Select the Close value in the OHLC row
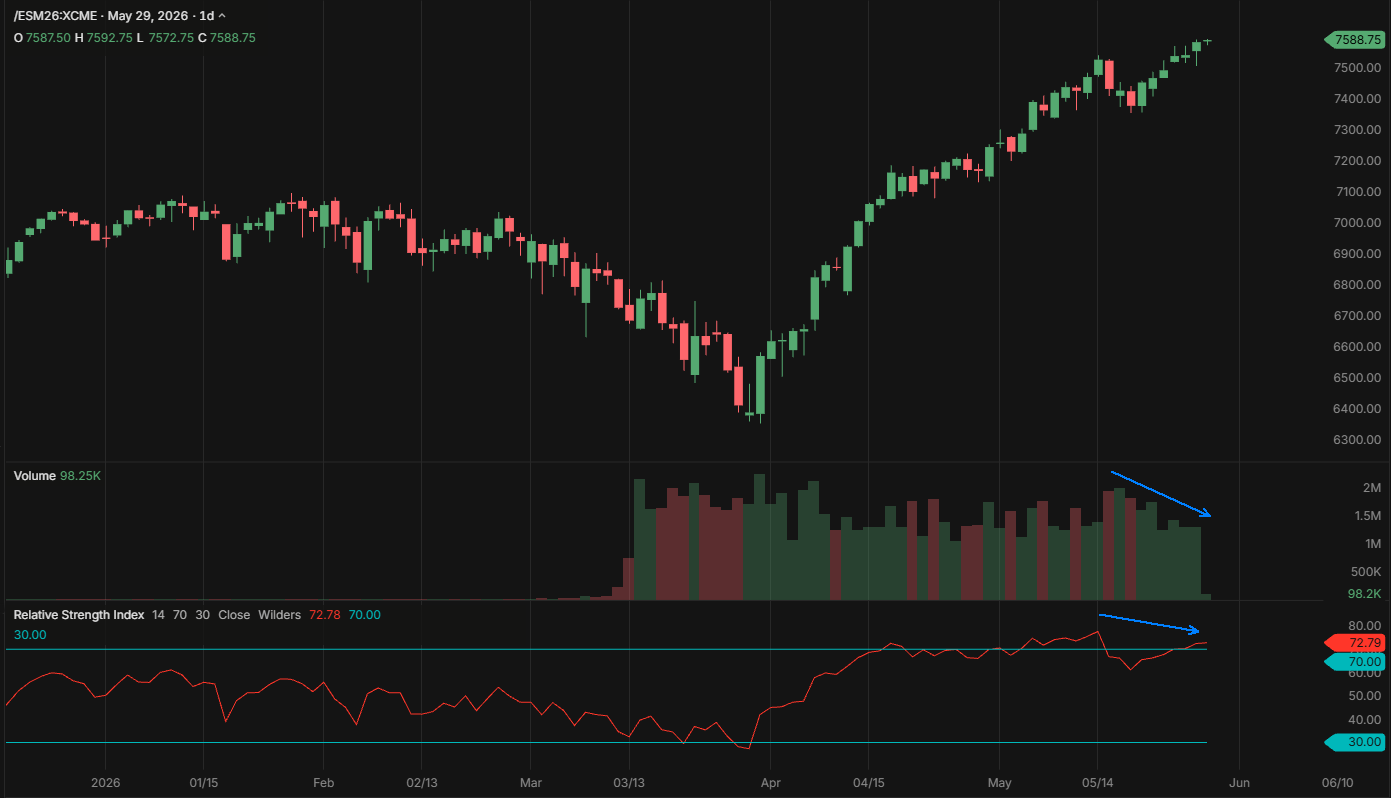1391x798 pixels. [x=233, y=38]
